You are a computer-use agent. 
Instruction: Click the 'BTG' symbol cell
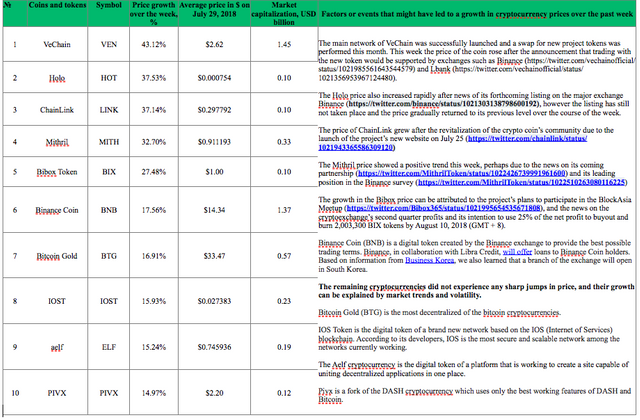pyautogui.click(x=109, y=256)
